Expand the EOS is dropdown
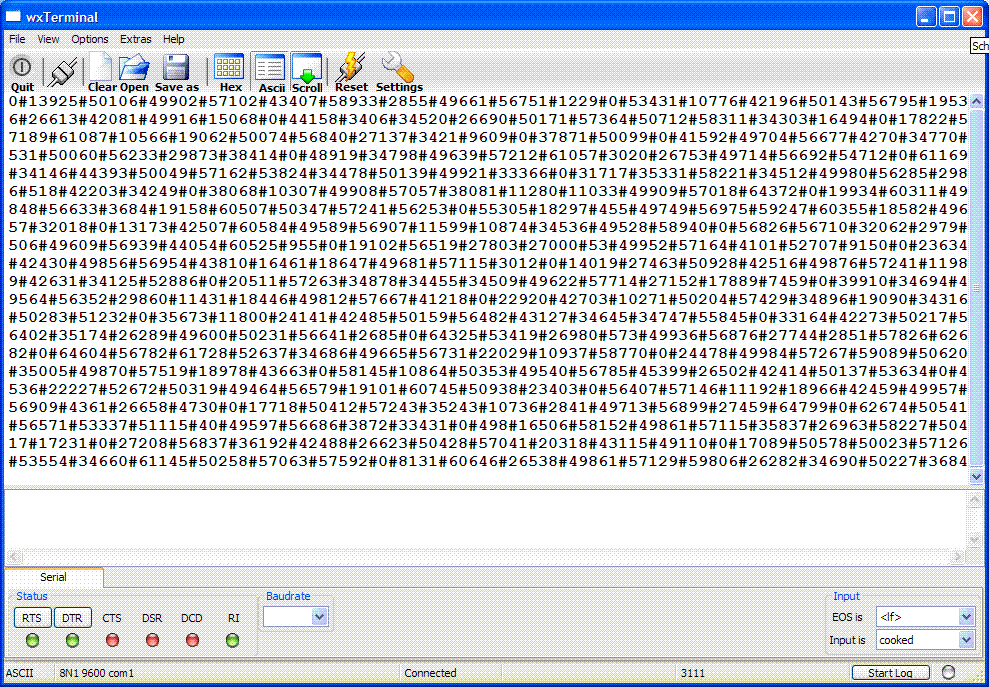Viewport: 989px width, 687px height. (966, 616)
